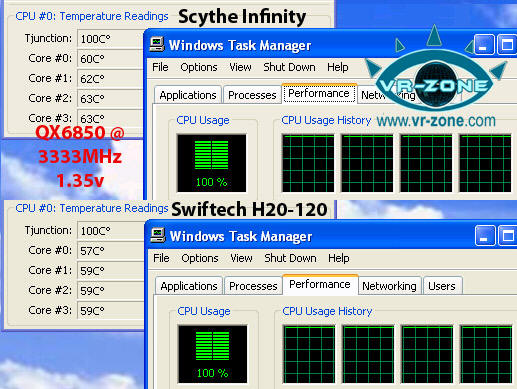Select Performance tab in upper Task Manager
This screenshot has height=389, width=517.
[319, 93]
